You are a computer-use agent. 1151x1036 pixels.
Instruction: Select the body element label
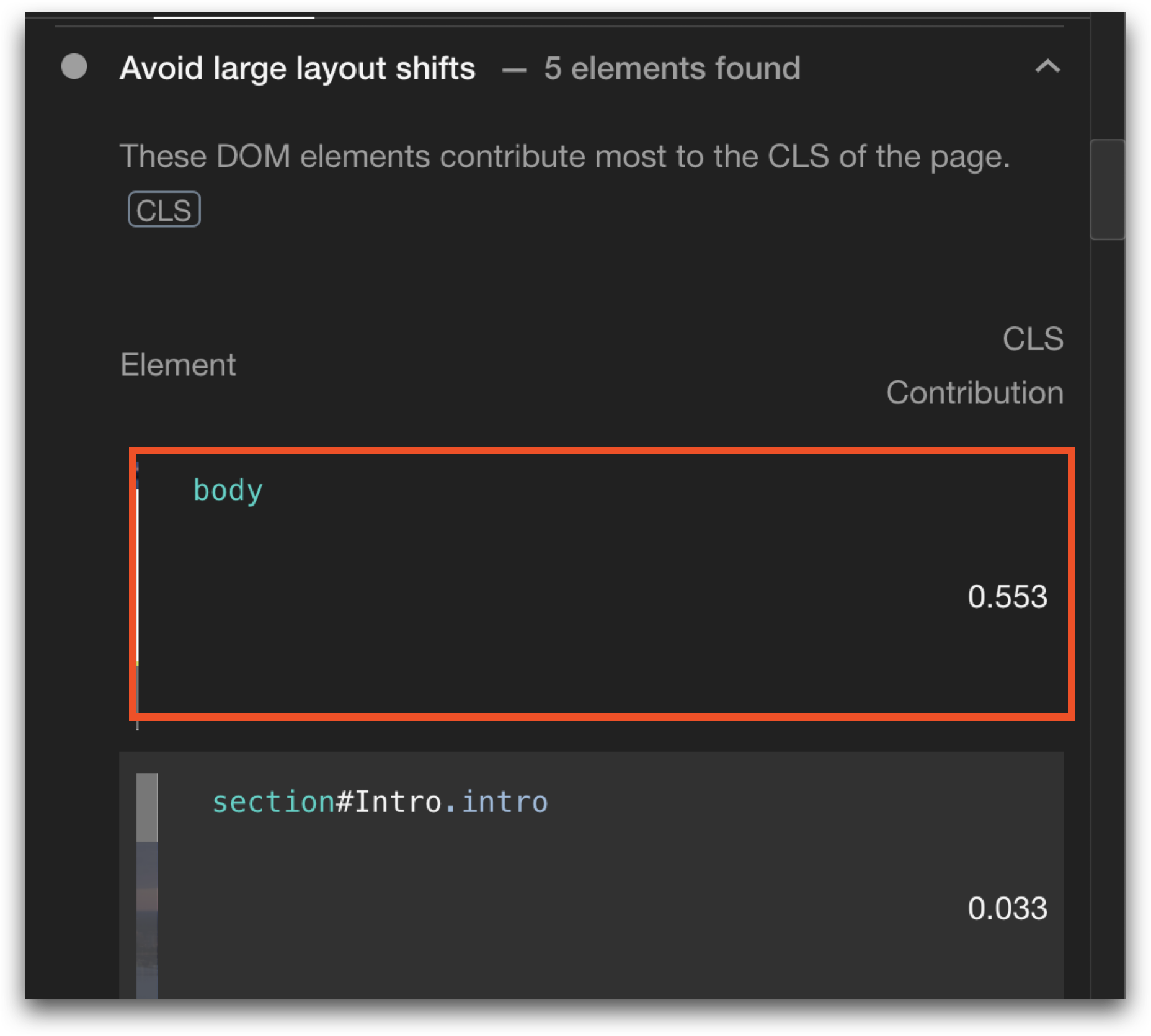click(x=228, y=491)
